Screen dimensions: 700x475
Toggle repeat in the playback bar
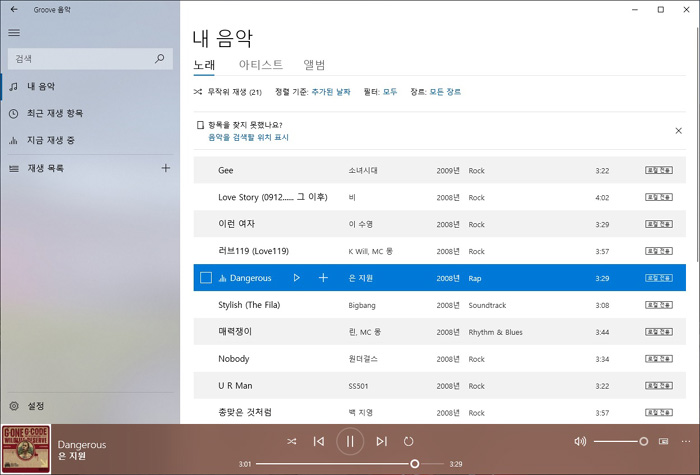pyautogui.click(x=408, y=442)
